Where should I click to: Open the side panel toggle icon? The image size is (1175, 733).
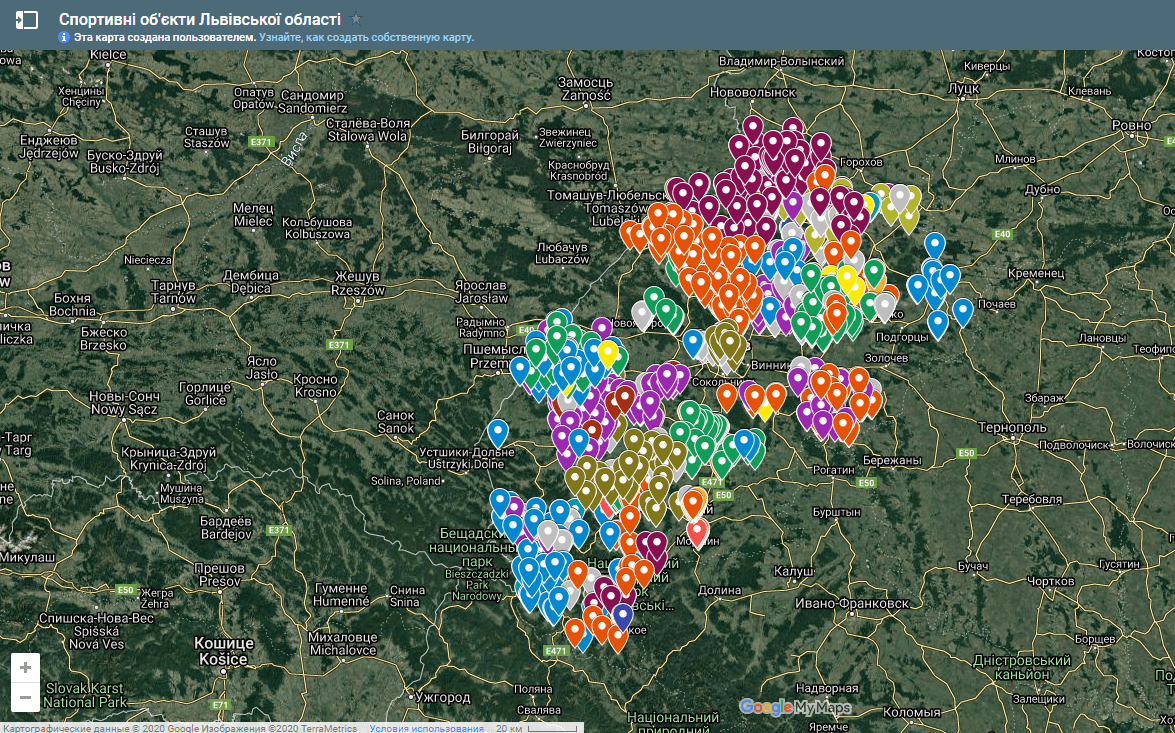[x=27, y=19]
